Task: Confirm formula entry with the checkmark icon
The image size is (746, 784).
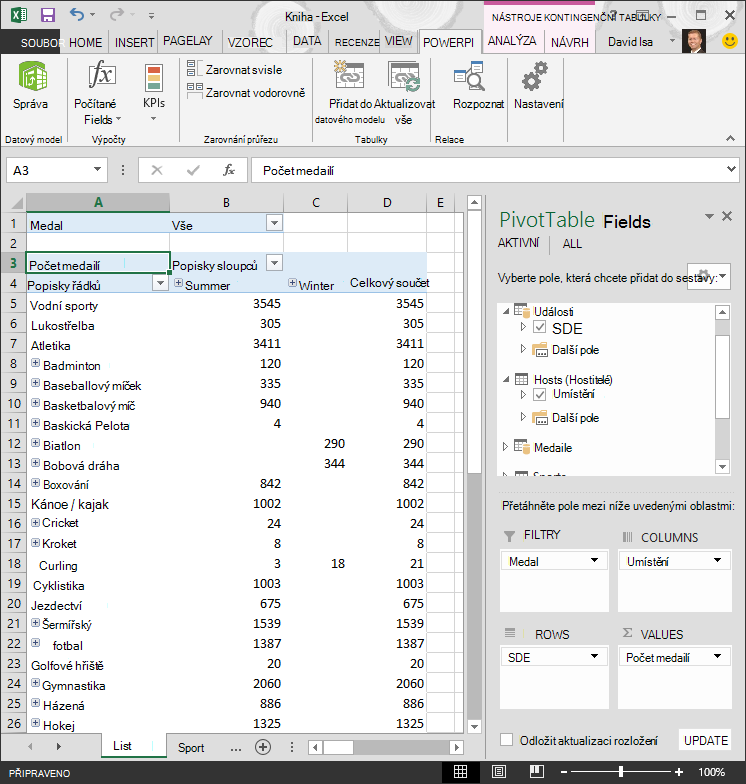Action: tap(193, 170)
